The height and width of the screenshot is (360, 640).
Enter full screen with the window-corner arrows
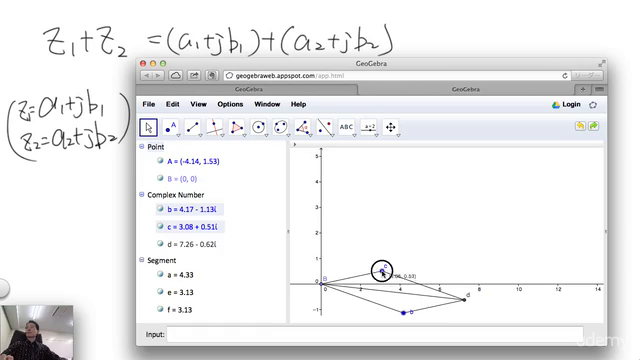coord(601,64)
